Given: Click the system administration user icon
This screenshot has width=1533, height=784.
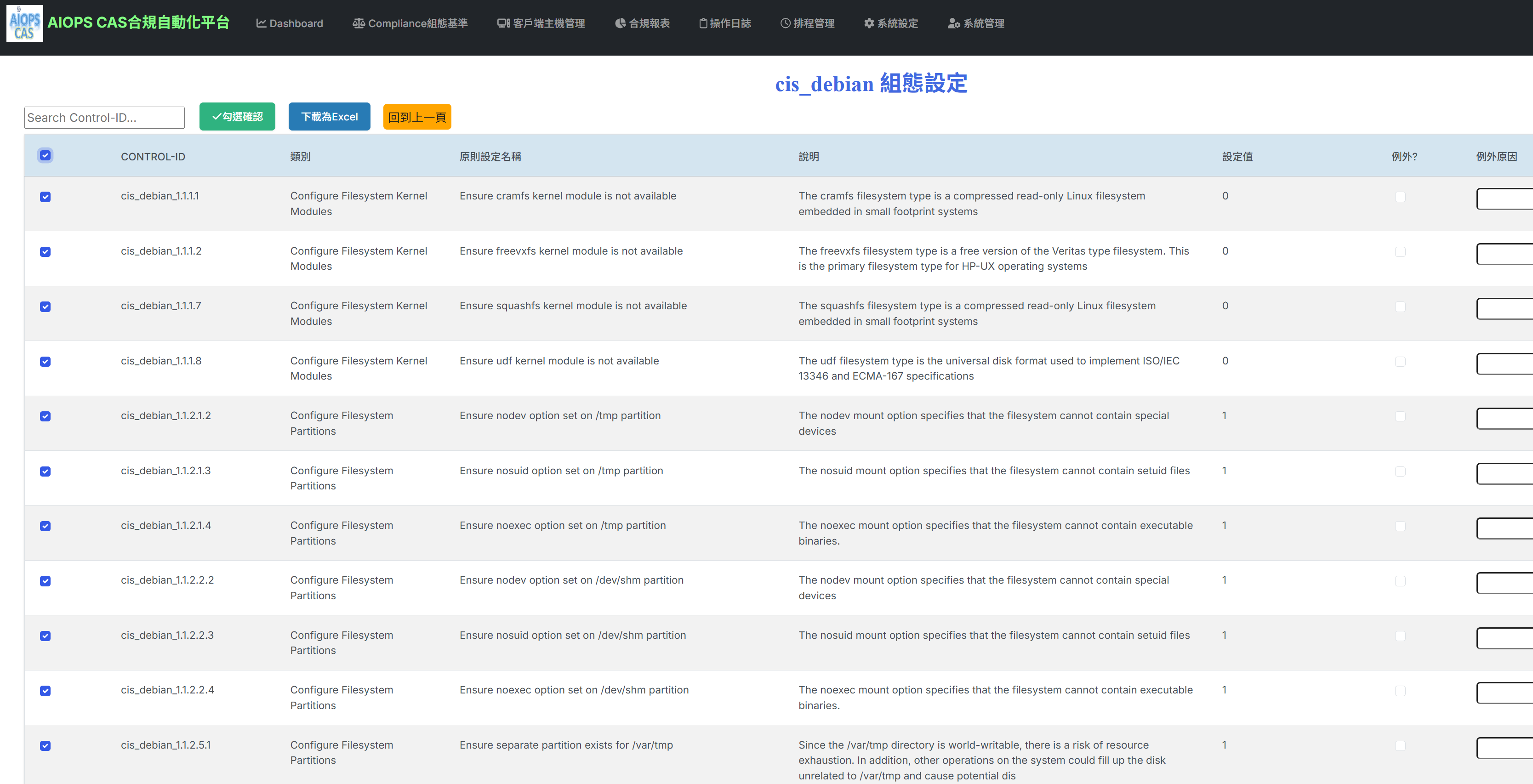Looking at the screenshot, I should pyautogui.click(x=953, y=23).
